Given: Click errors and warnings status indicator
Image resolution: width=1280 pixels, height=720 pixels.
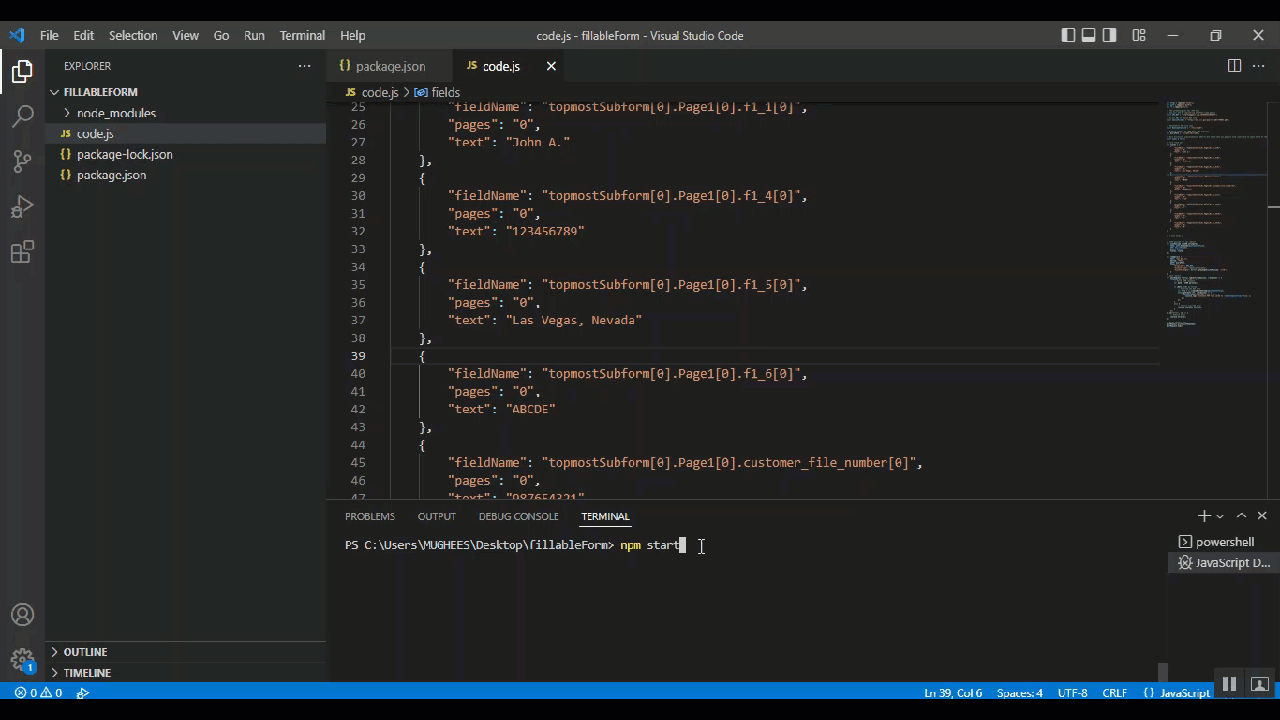Looking at the screenshot, I should pos(38,693).
